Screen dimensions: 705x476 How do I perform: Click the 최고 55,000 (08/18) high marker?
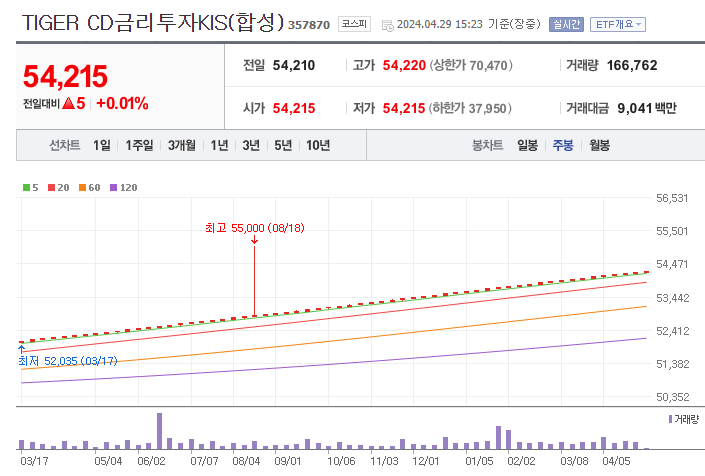(x=254, y=228)
